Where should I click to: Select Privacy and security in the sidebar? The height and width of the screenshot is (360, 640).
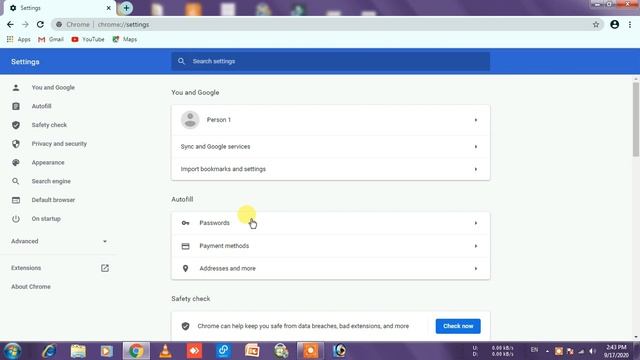59,144
